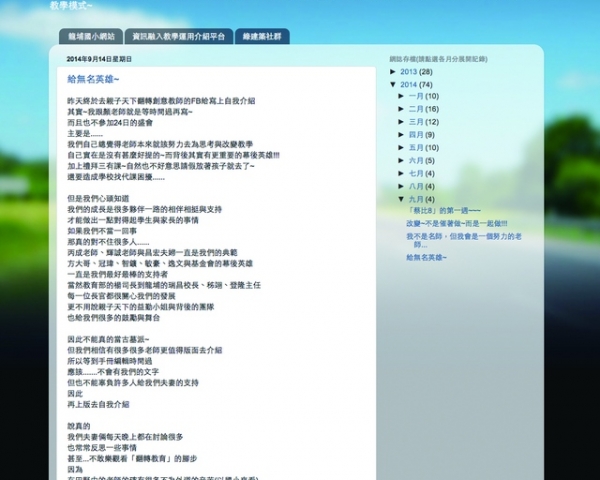Select the line 也給我們很多的鼓勵與舞台

114,318
